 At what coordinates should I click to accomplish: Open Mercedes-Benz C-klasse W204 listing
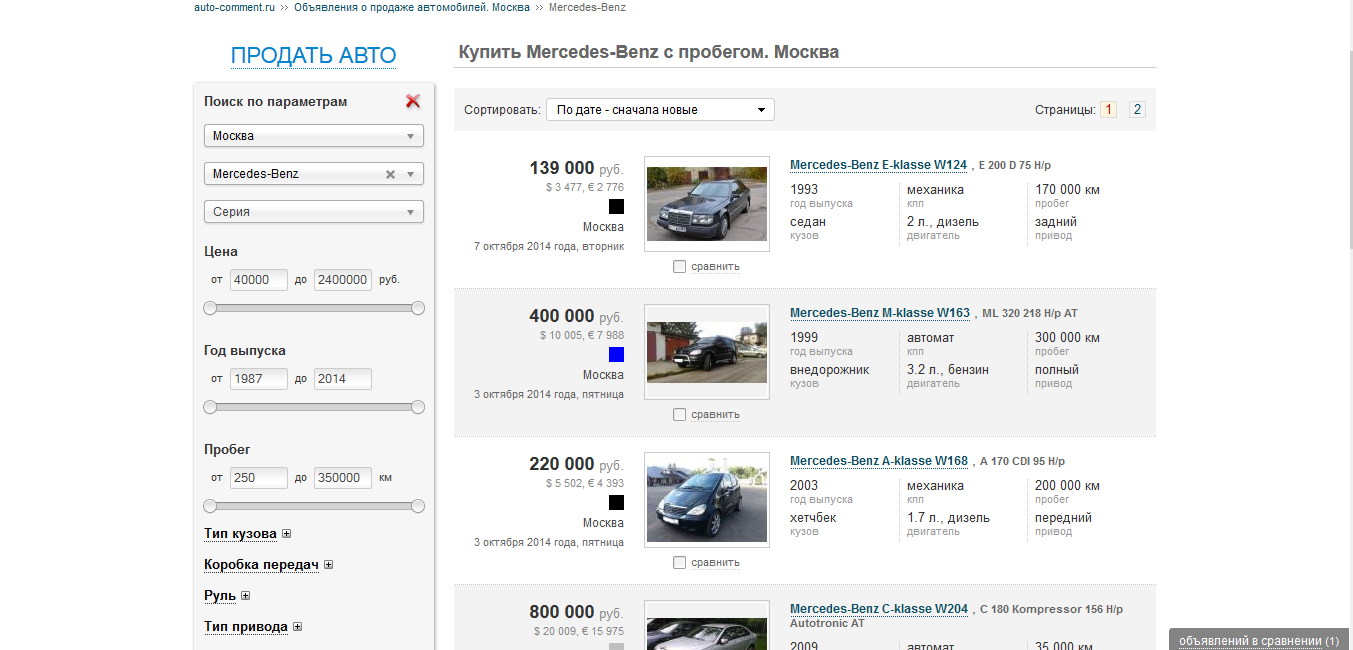(878, 609)
